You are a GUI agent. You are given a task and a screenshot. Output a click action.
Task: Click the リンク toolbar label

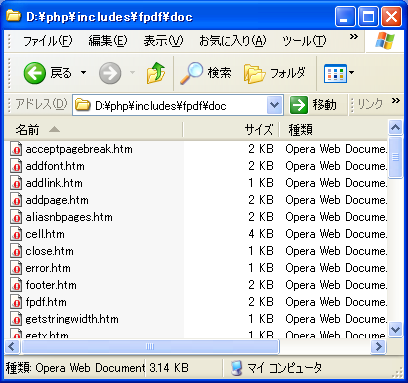coord(370,104)
